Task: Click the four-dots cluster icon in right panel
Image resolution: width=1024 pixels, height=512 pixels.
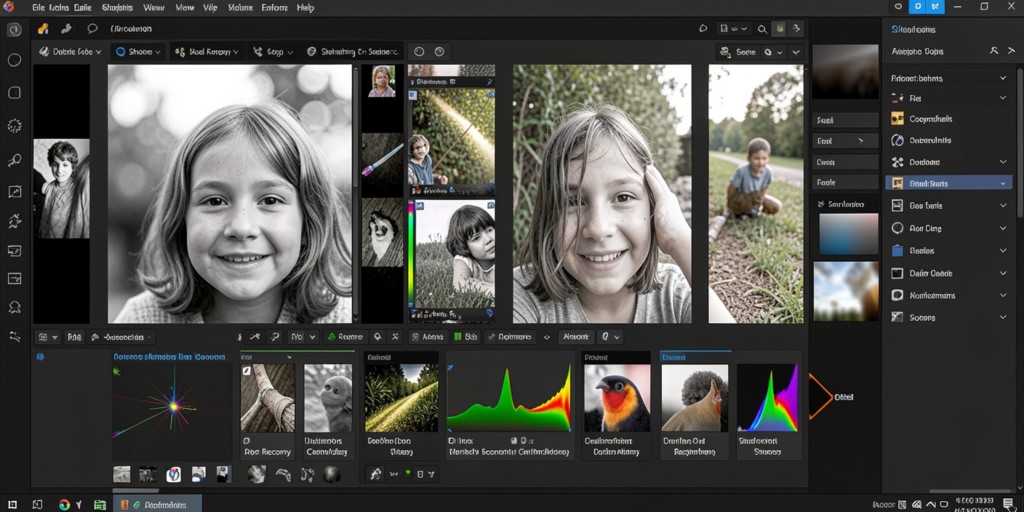Action: 897,162
